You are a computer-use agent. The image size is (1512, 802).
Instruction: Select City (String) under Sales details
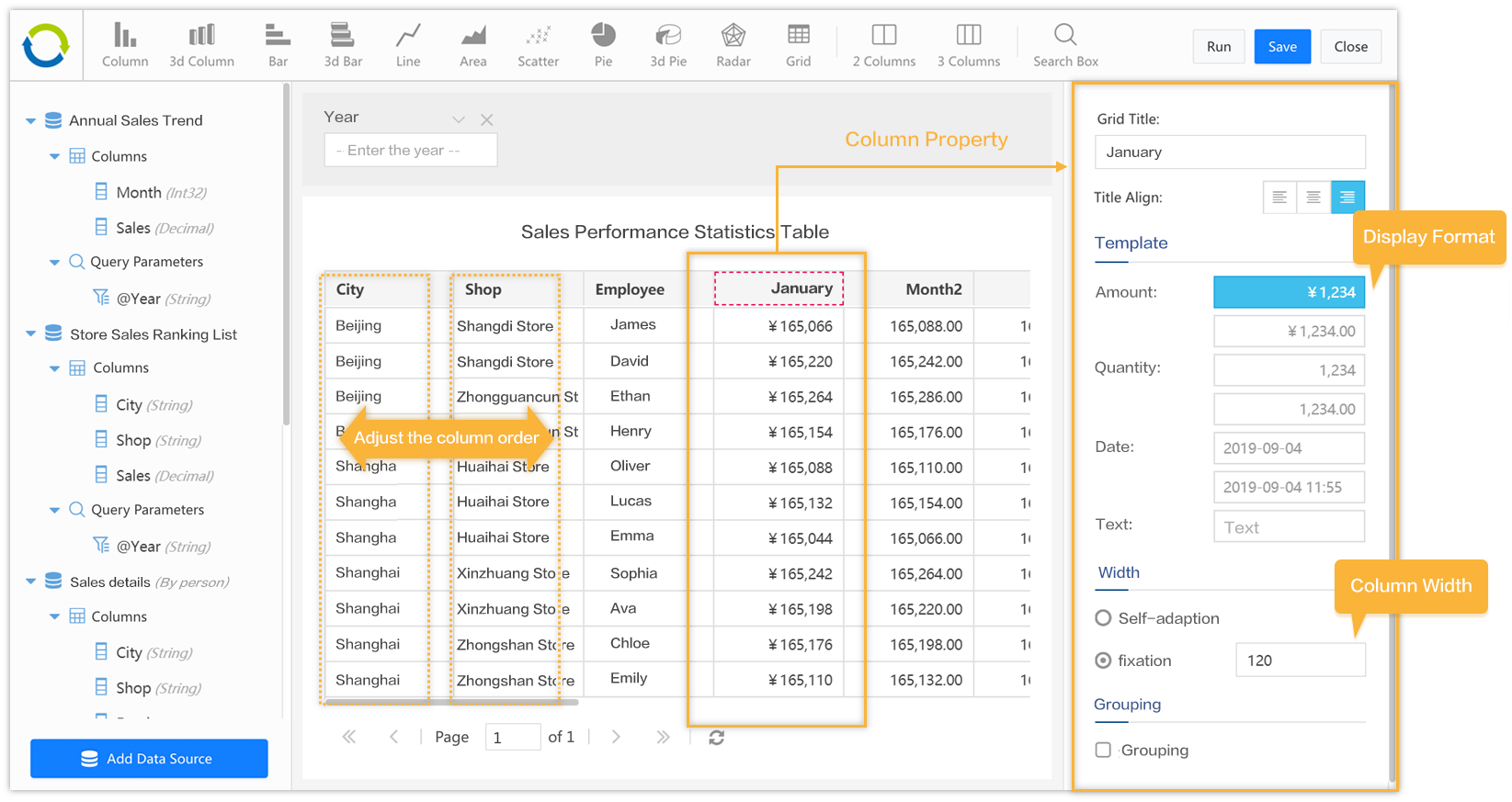[x=143, y=652]
